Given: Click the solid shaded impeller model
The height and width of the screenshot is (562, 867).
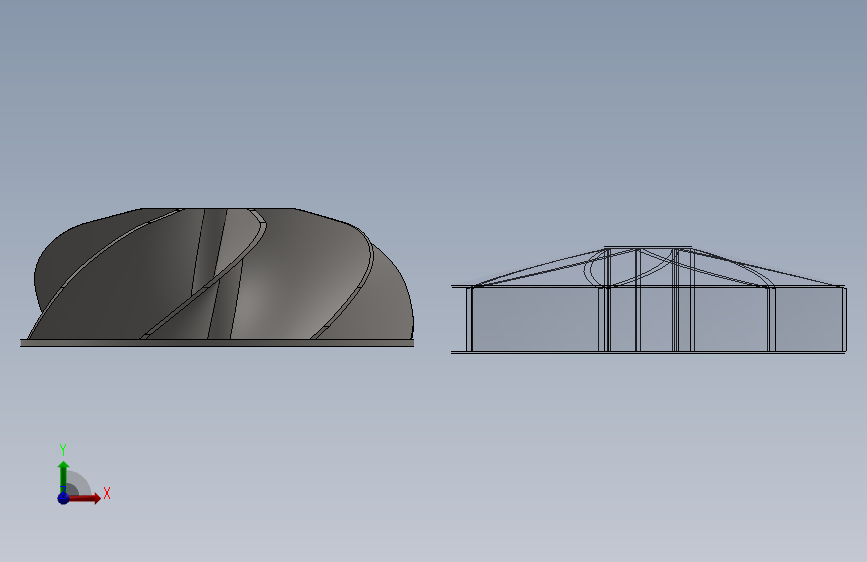Looking at the screenshot, I should click(217, 278).
